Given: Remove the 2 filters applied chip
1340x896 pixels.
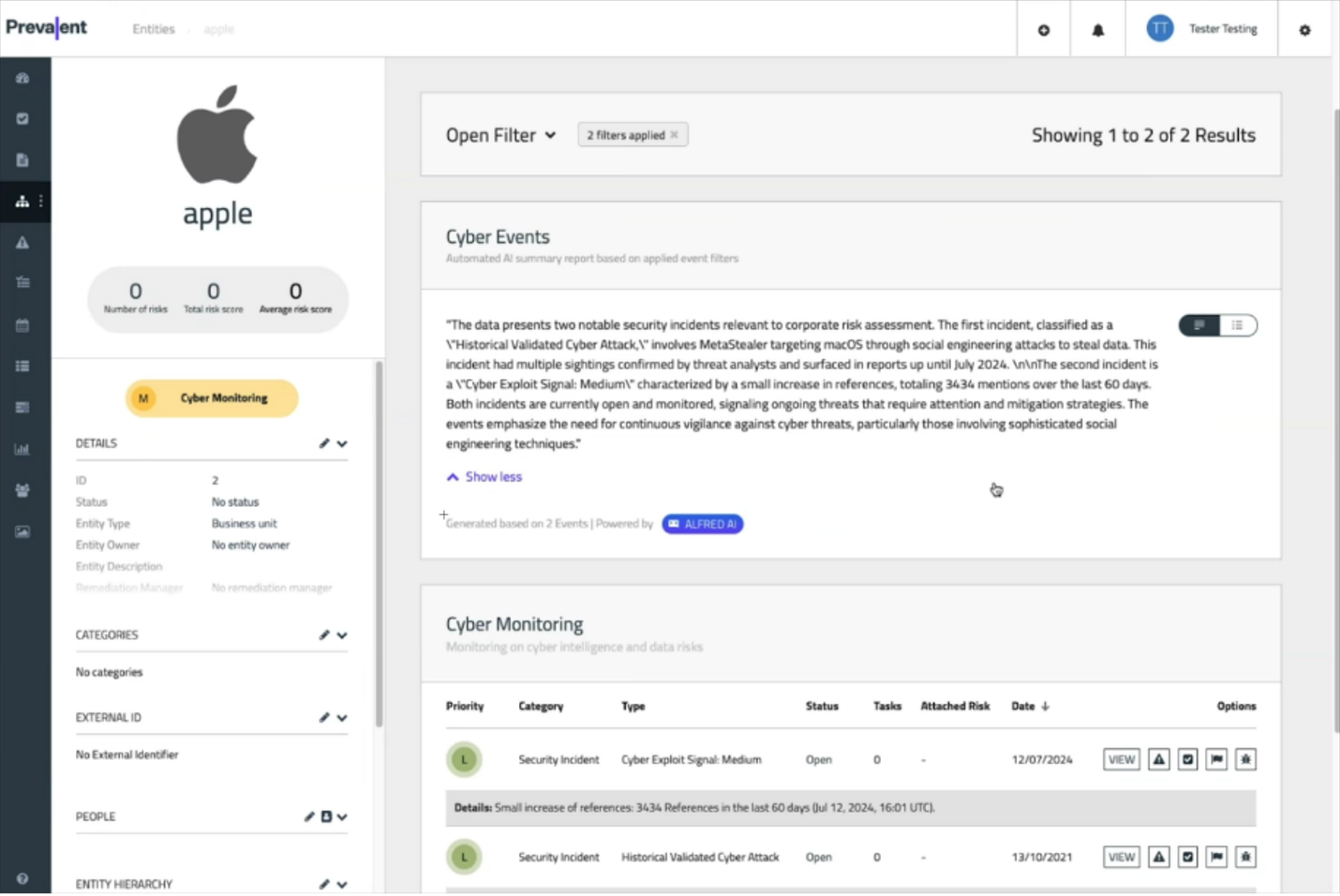Looking at the screenshot, I should click(x=674, y=135).
